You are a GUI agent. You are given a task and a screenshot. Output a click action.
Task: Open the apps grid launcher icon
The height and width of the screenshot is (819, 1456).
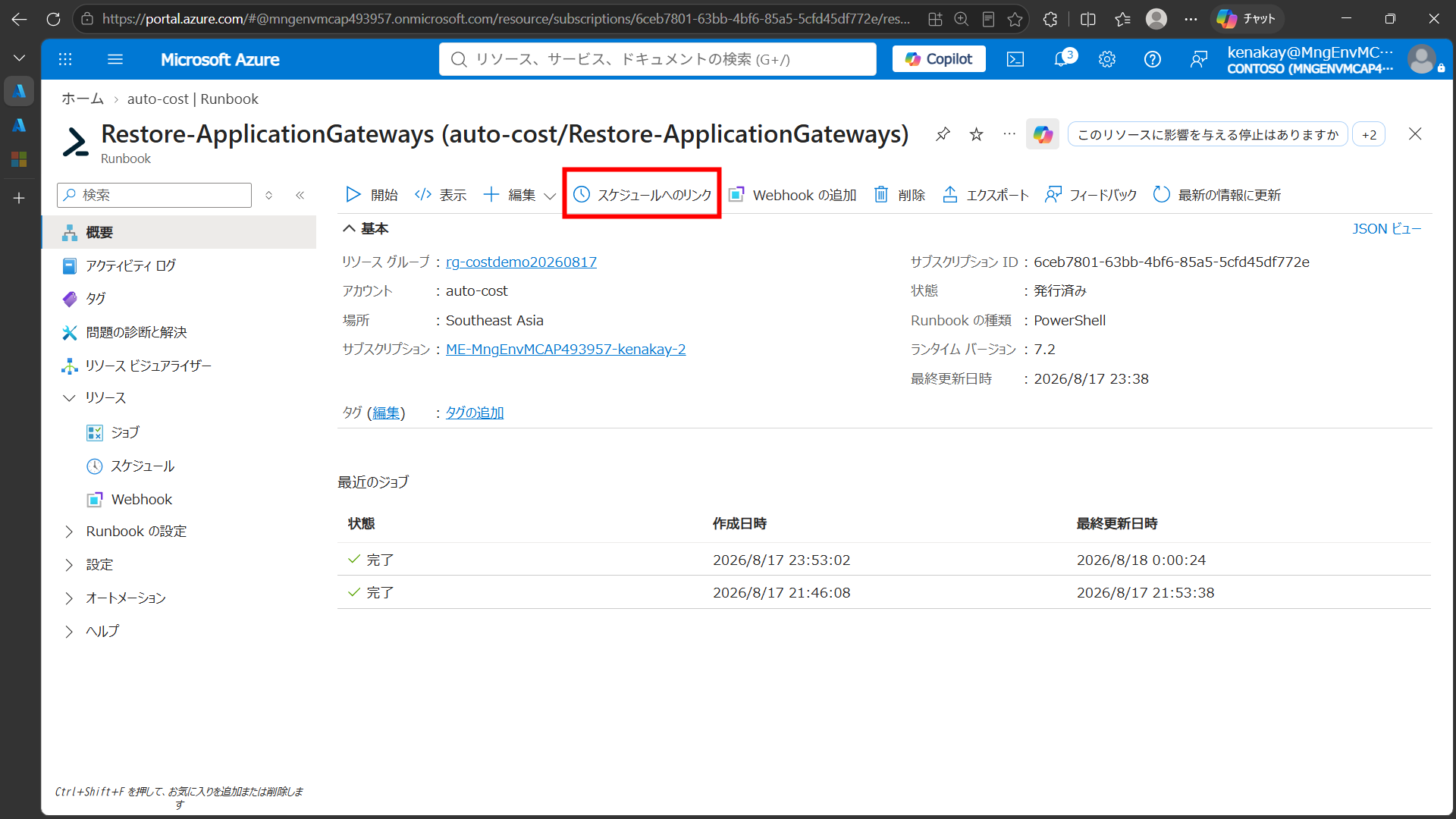click(65, 59)
